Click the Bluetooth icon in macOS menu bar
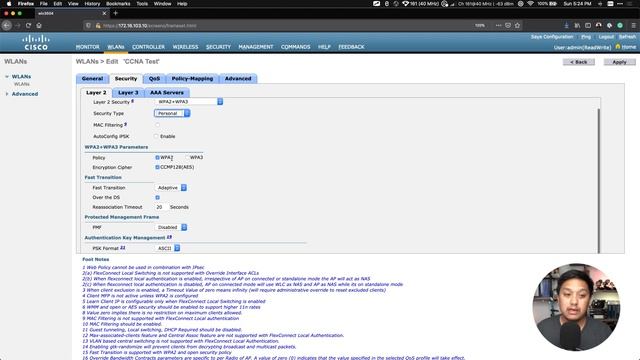The height and width of the screenshot is (360, 640). (x=387, y=3)
